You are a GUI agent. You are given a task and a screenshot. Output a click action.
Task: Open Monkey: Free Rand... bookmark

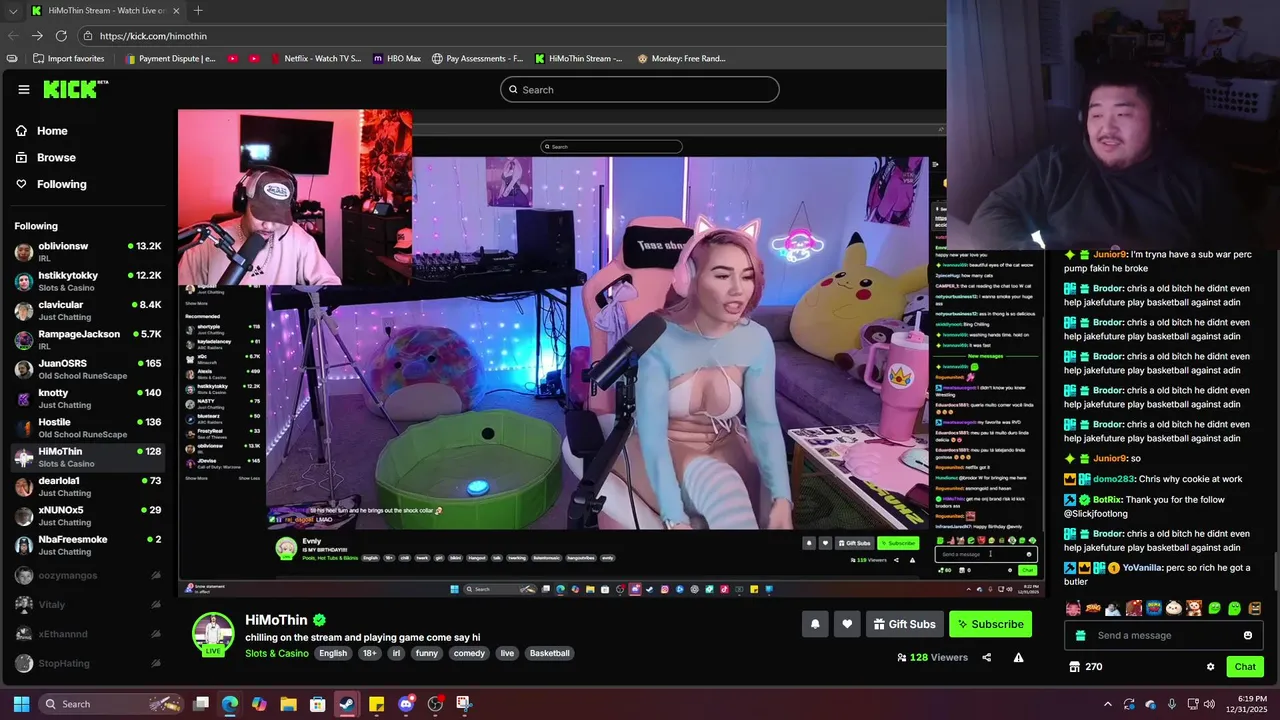tap(681, 59)
